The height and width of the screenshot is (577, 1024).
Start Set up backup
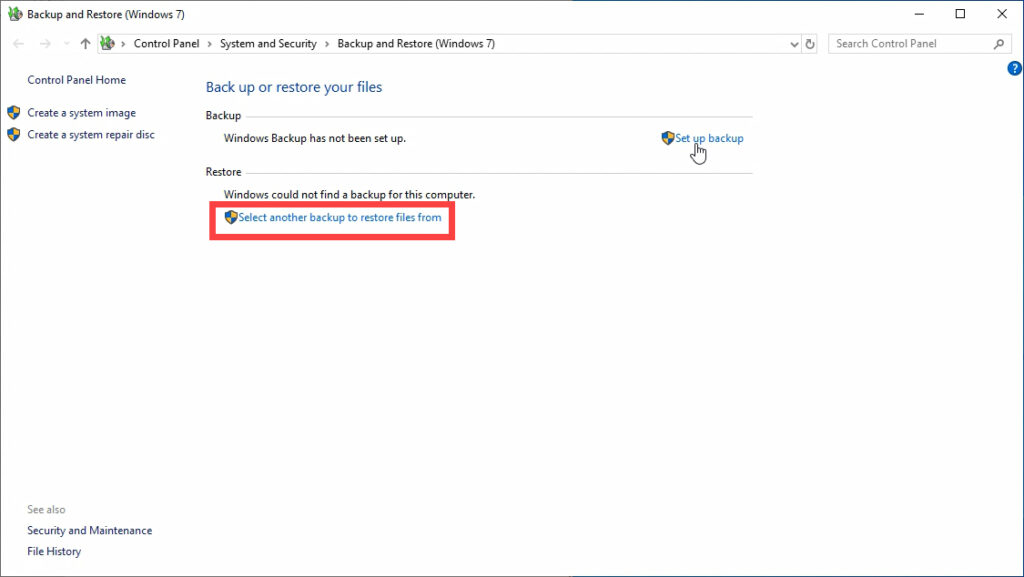(x=709, y=138)
